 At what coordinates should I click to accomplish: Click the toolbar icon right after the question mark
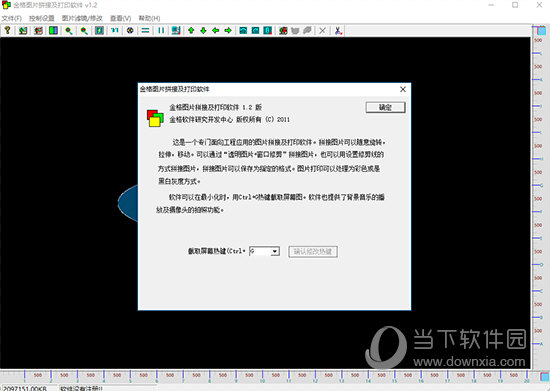[23, 31]
